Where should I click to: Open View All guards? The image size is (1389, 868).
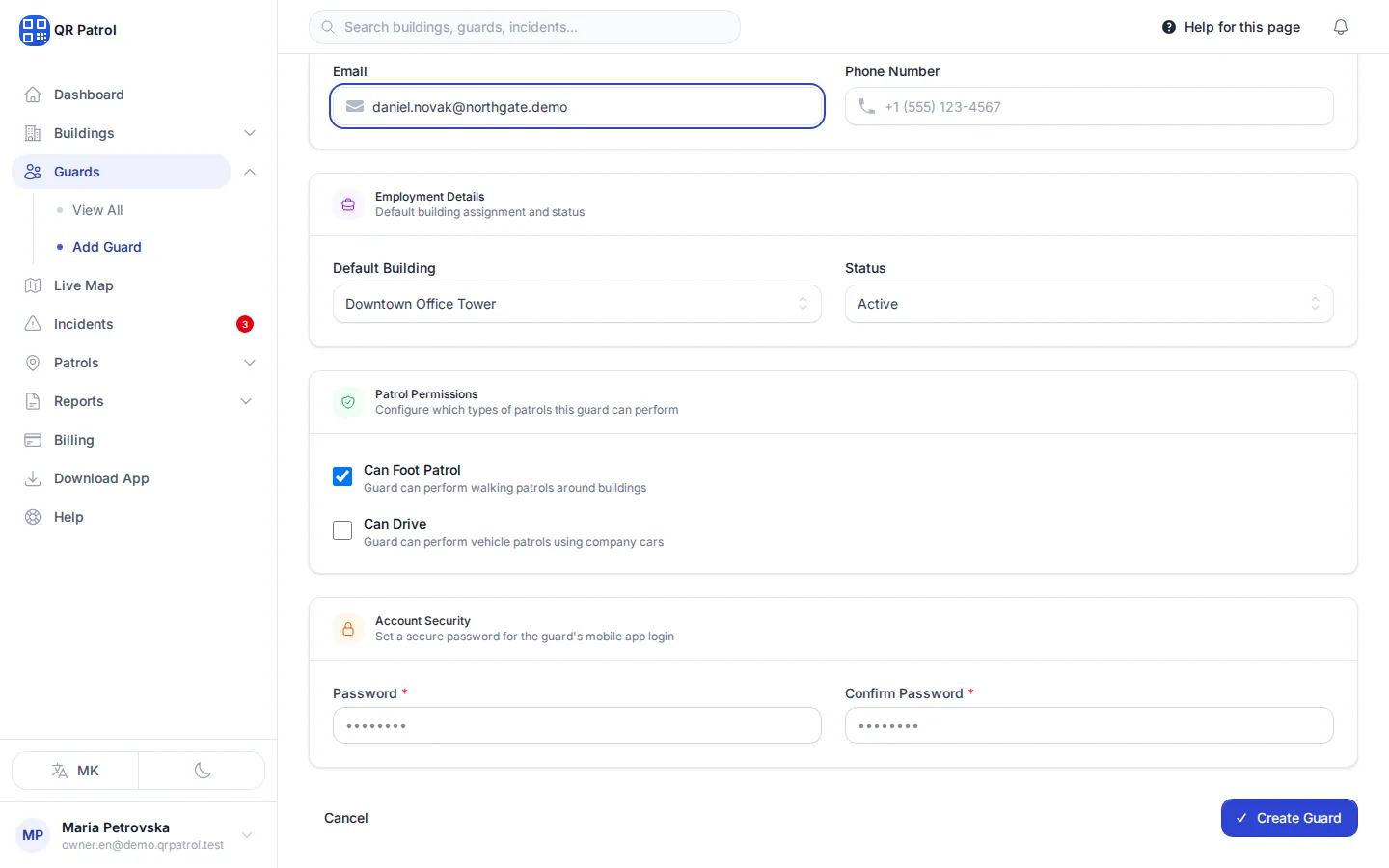click(x=97, y=210)
